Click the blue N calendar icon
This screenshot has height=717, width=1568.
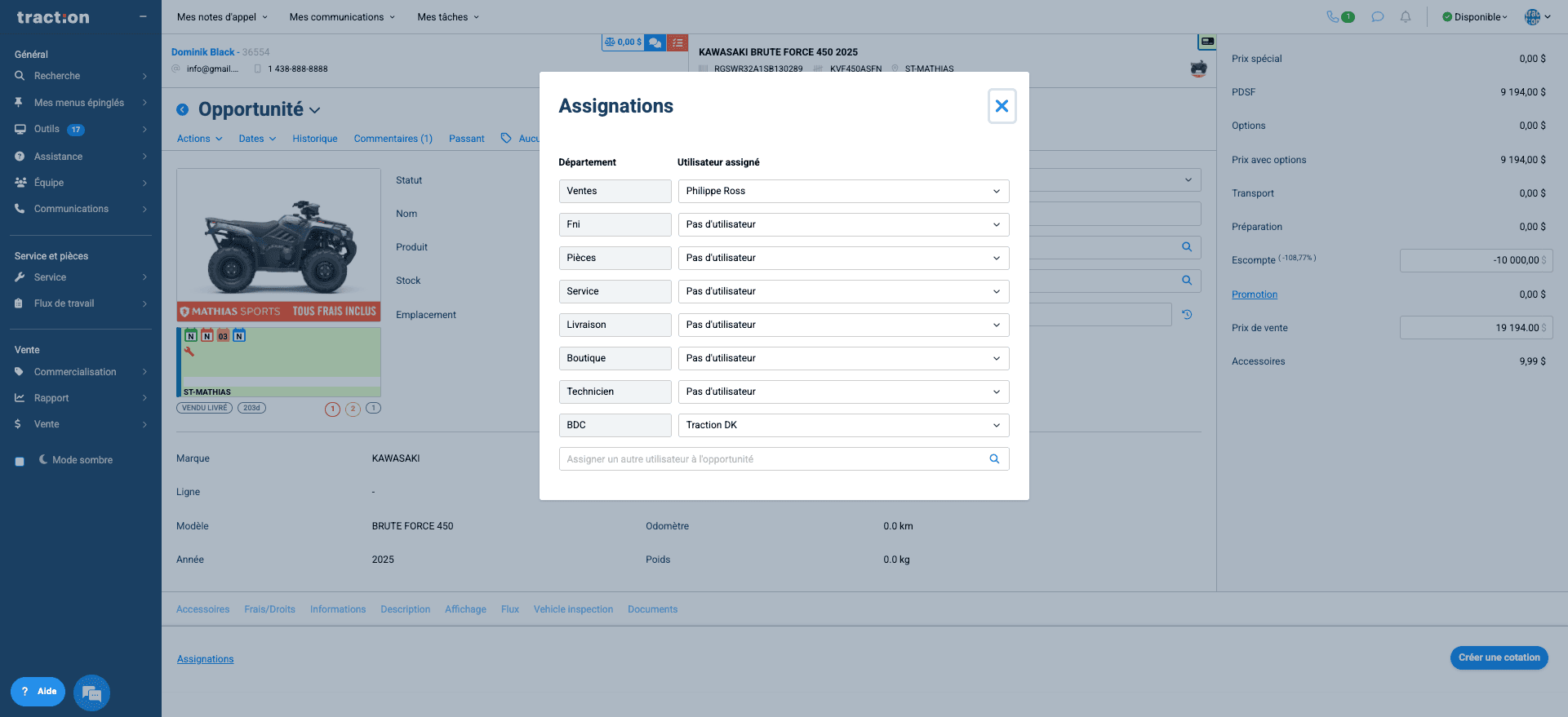coord(239,335)
